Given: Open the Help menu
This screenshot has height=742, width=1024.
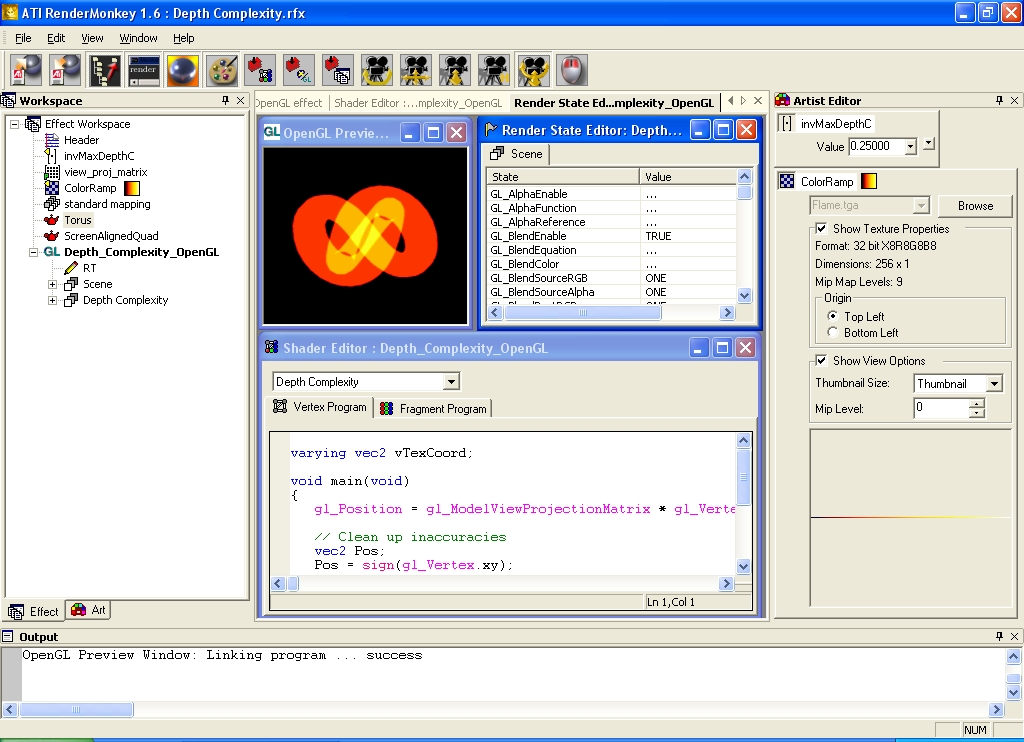Looking at the screenshot, I should point(184,38).
